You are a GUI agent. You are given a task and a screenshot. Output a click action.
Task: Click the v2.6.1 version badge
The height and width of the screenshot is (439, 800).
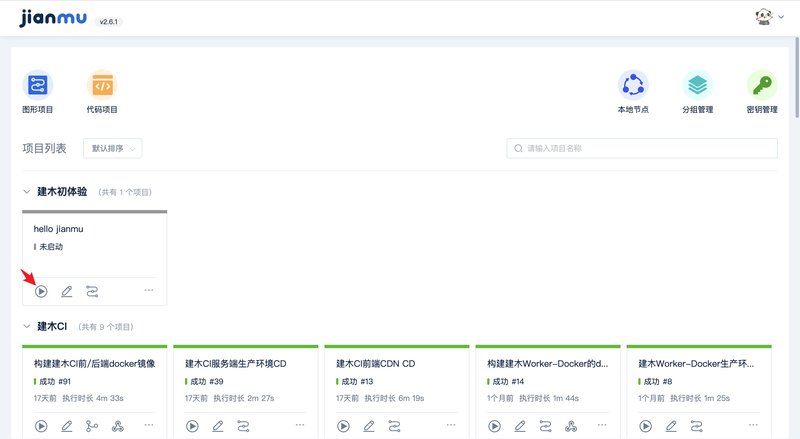tap(109, 21)
